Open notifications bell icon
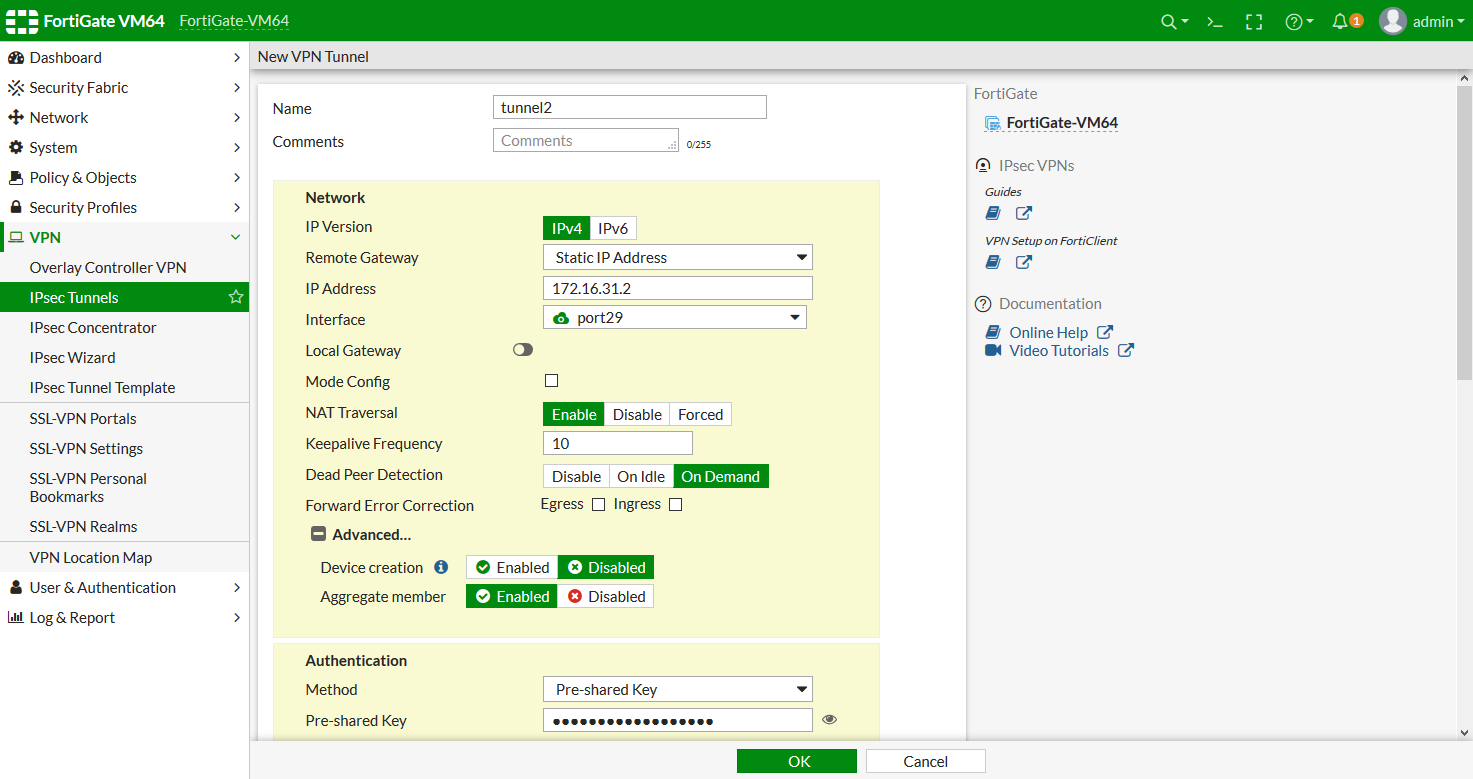The image size is (1473, 779). [x=1340, y=21]
